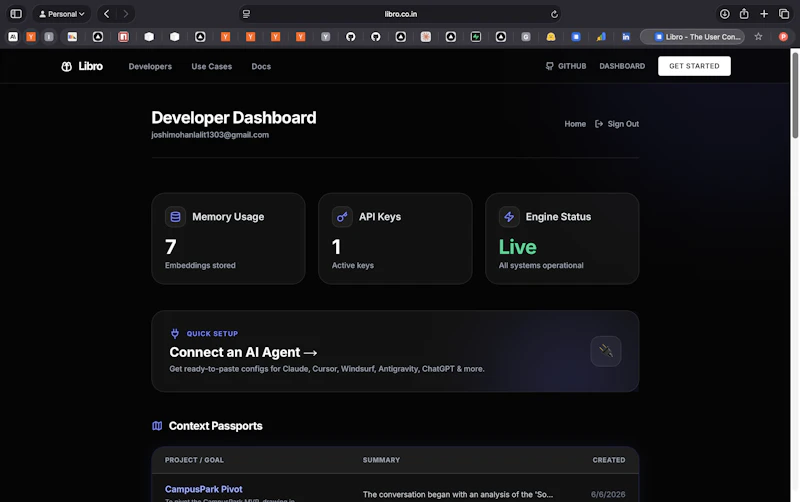Click the Libro logo
Screen dimensions: 800x502
pos(82,66)
